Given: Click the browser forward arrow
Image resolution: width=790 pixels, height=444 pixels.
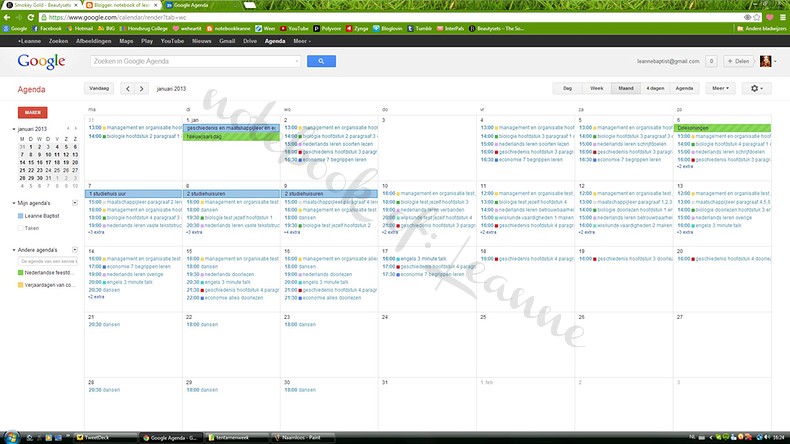Looking at the screenshot, I should (19, 17).
